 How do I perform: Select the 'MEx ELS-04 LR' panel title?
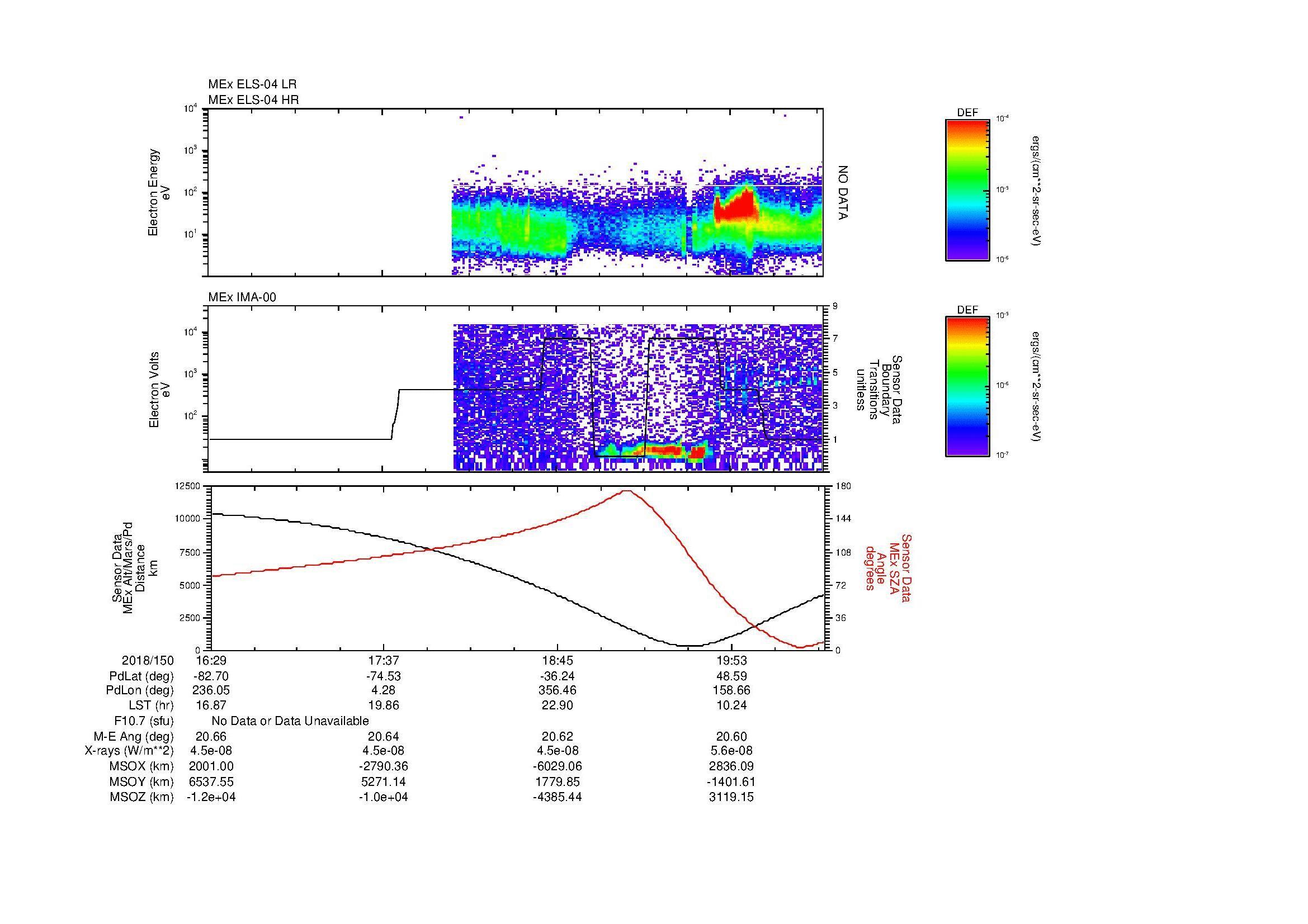pyautogui.click(x=252, y=84)
